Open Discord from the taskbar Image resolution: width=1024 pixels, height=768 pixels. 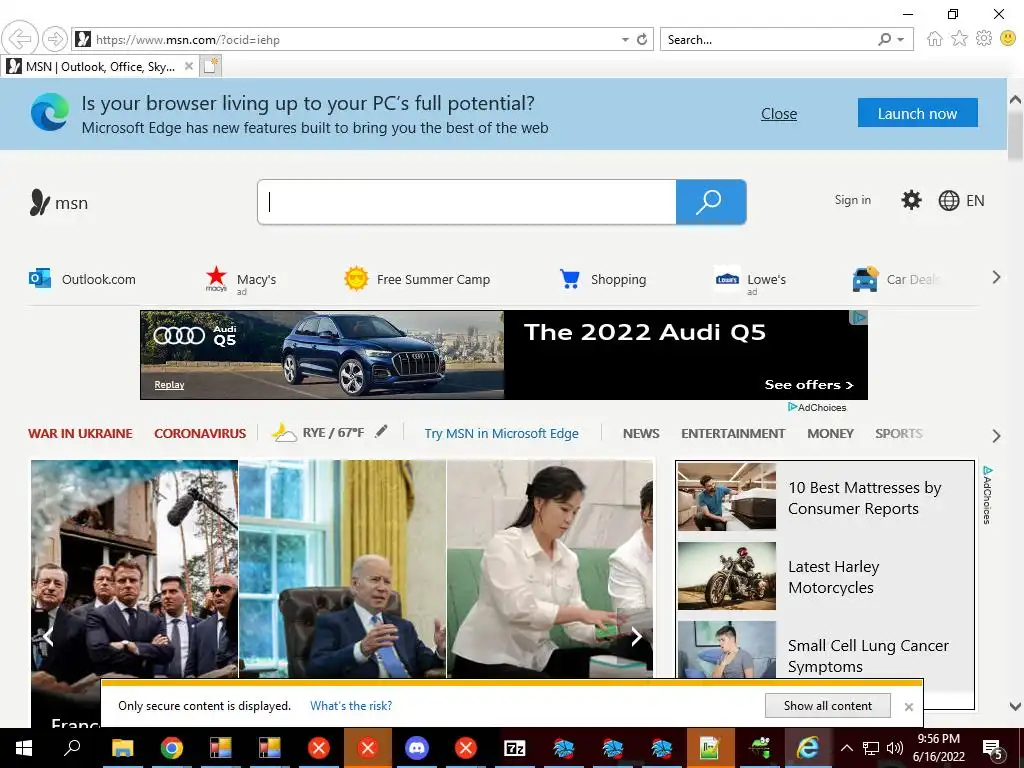(416, 748)
